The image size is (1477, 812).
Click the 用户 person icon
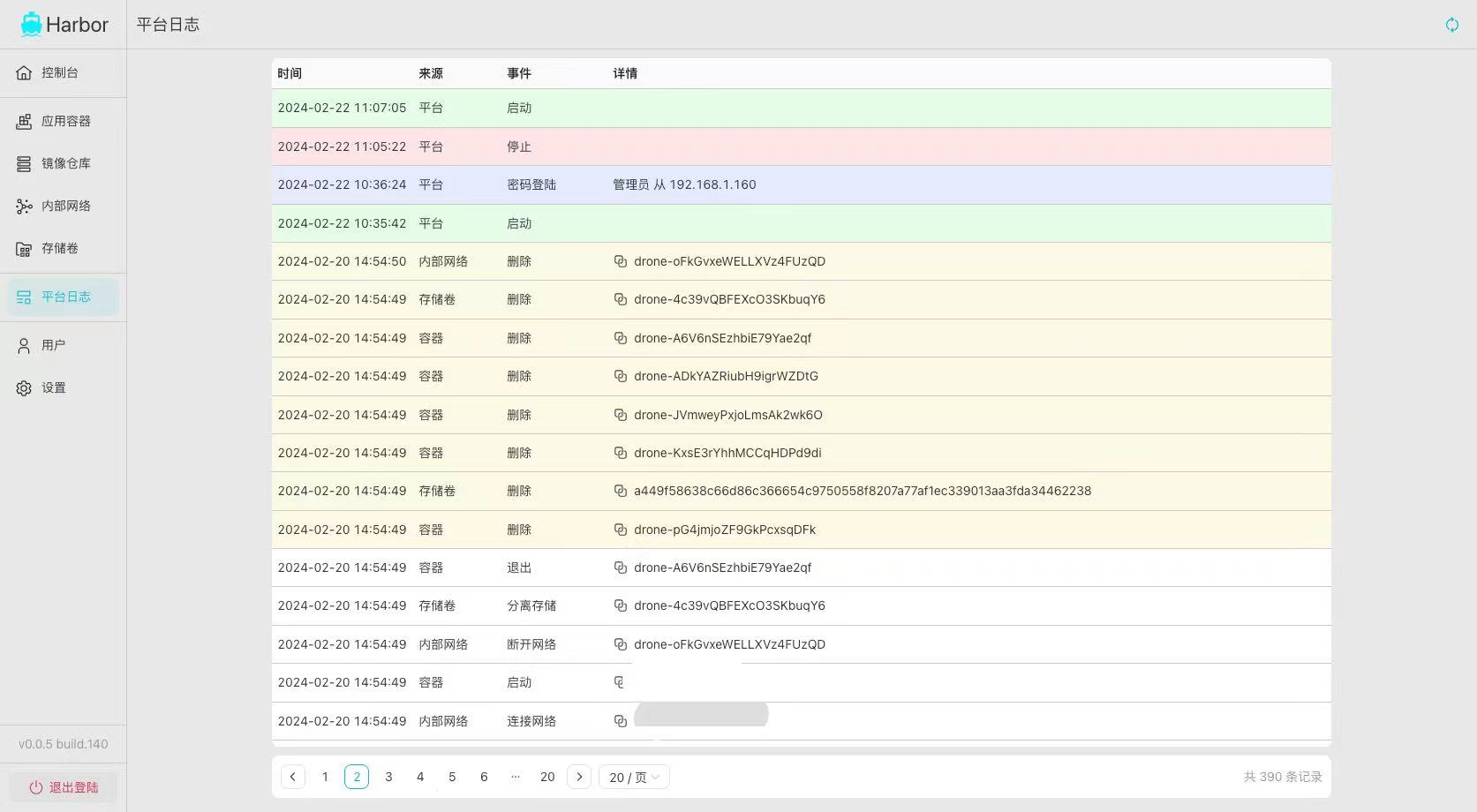pyautogui.click(x=24, y=346)
